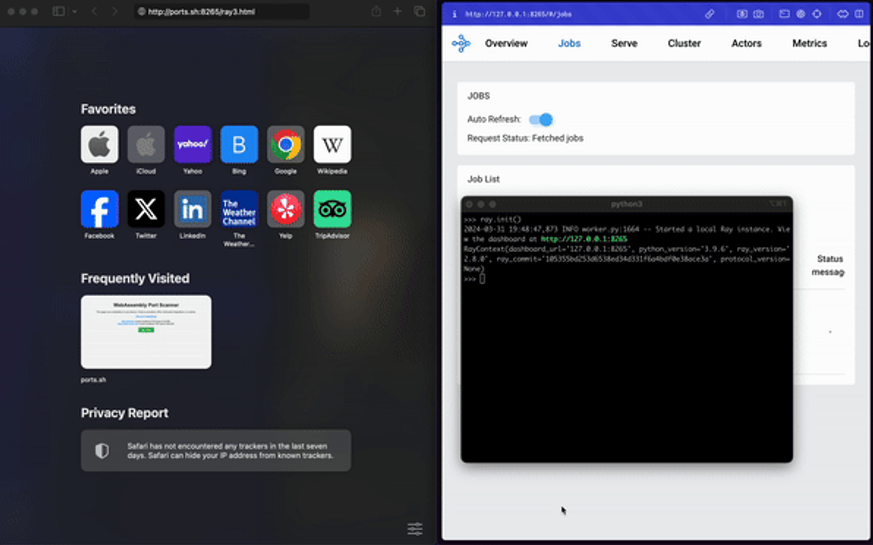
Task: Open the Google favorite
Action: click(286, 144)
